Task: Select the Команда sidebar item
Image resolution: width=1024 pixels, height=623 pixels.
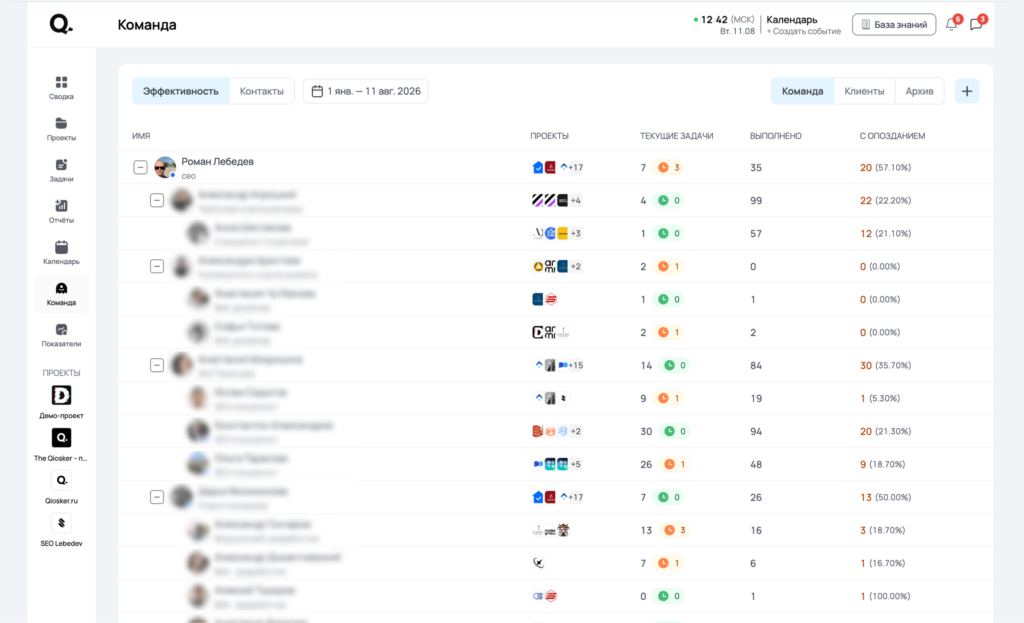Action: [61, 294]
